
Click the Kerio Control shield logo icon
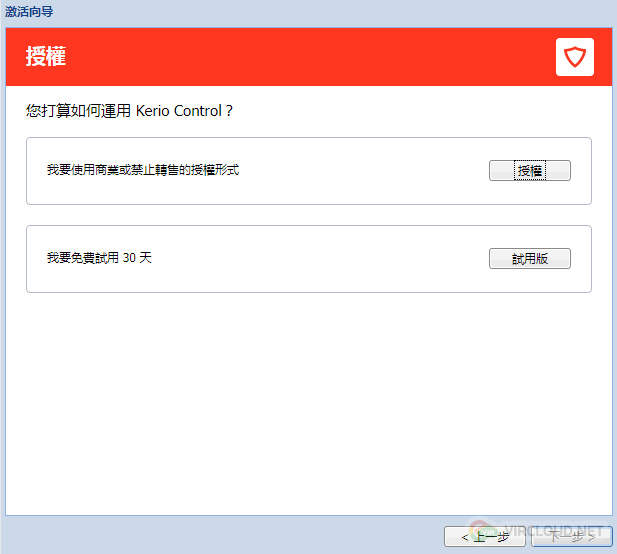click(x=575, y=57)
